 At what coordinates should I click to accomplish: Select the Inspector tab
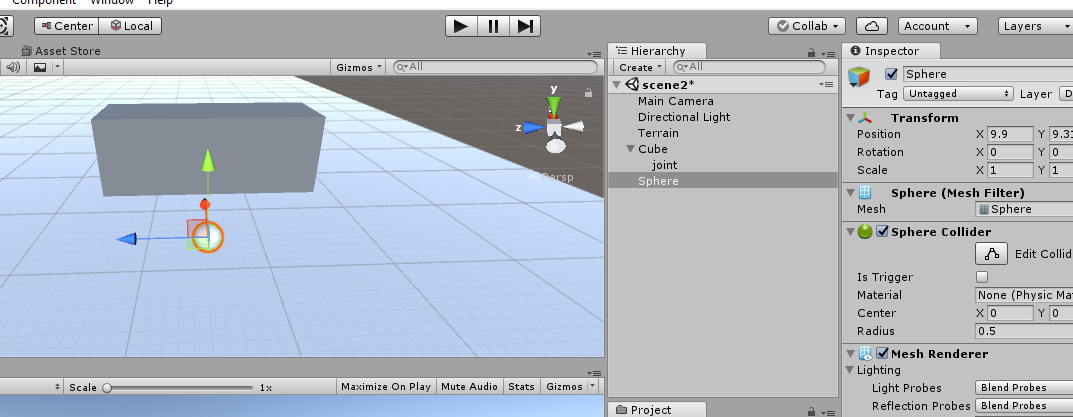point(891,51)
